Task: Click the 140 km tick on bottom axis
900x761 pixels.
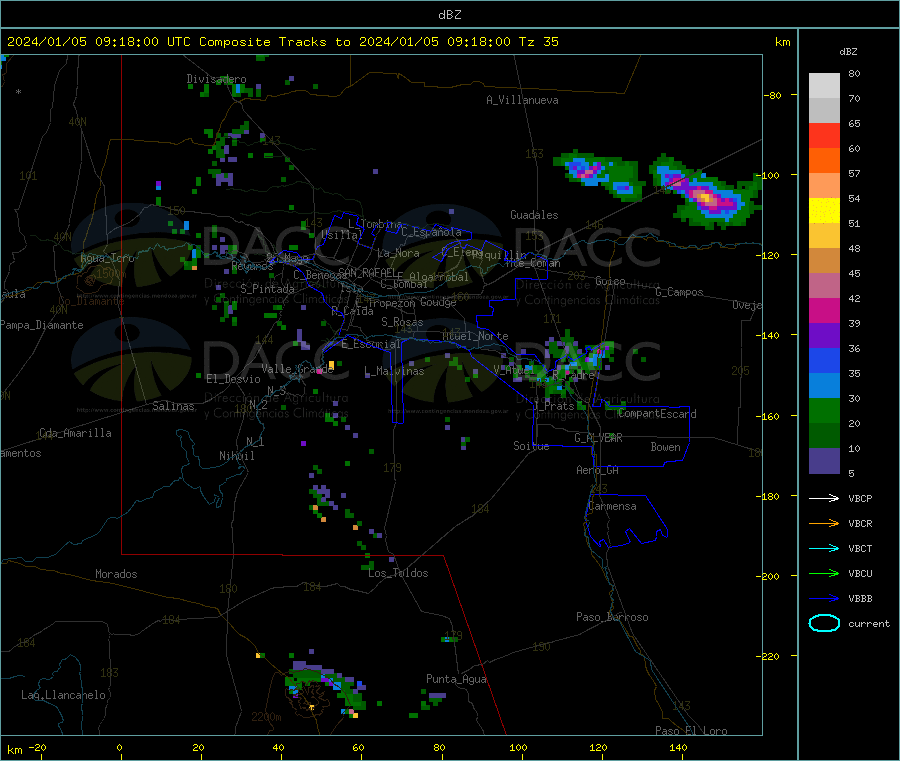Action: tap(678, 747)
